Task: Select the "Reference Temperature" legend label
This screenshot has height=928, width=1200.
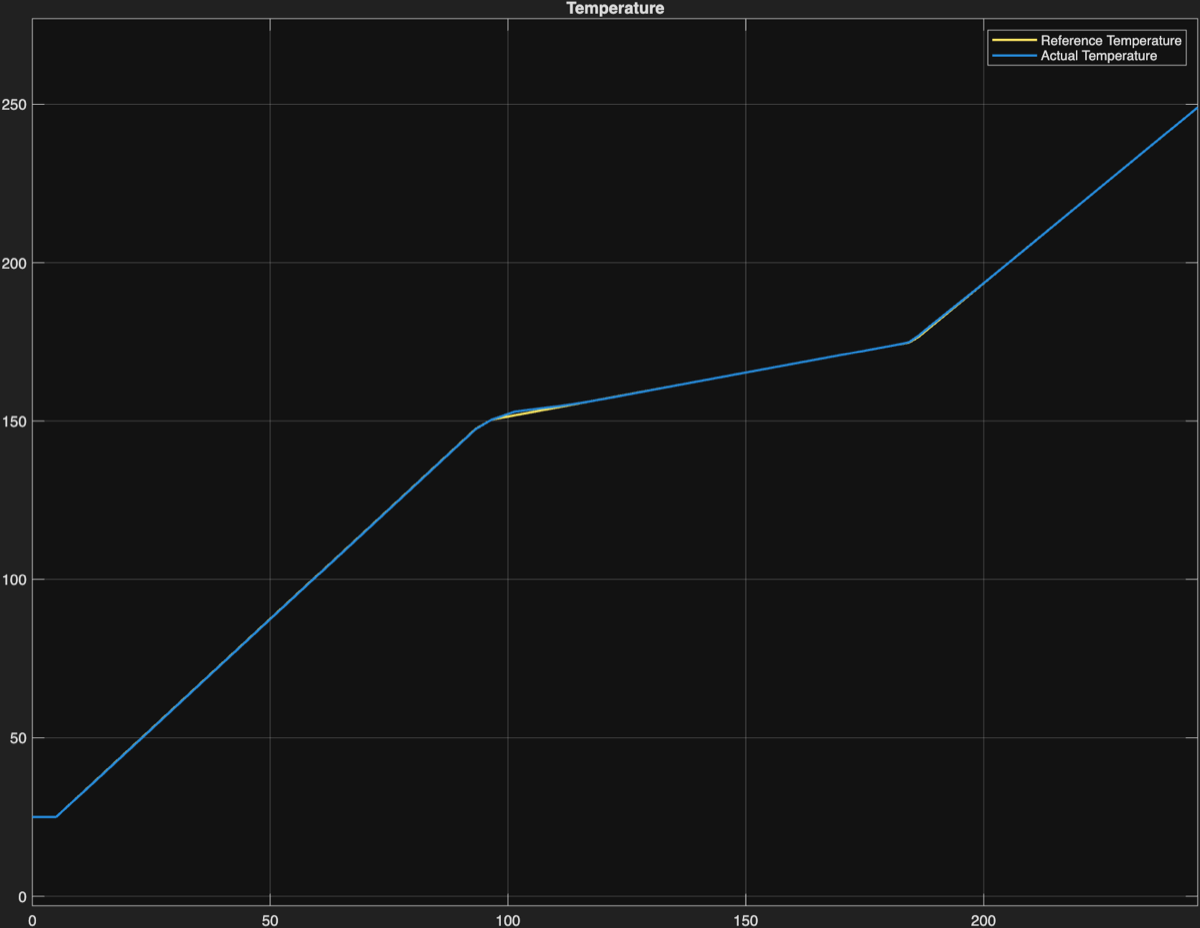Action: pyautogui.click(x=1112, y=41)
